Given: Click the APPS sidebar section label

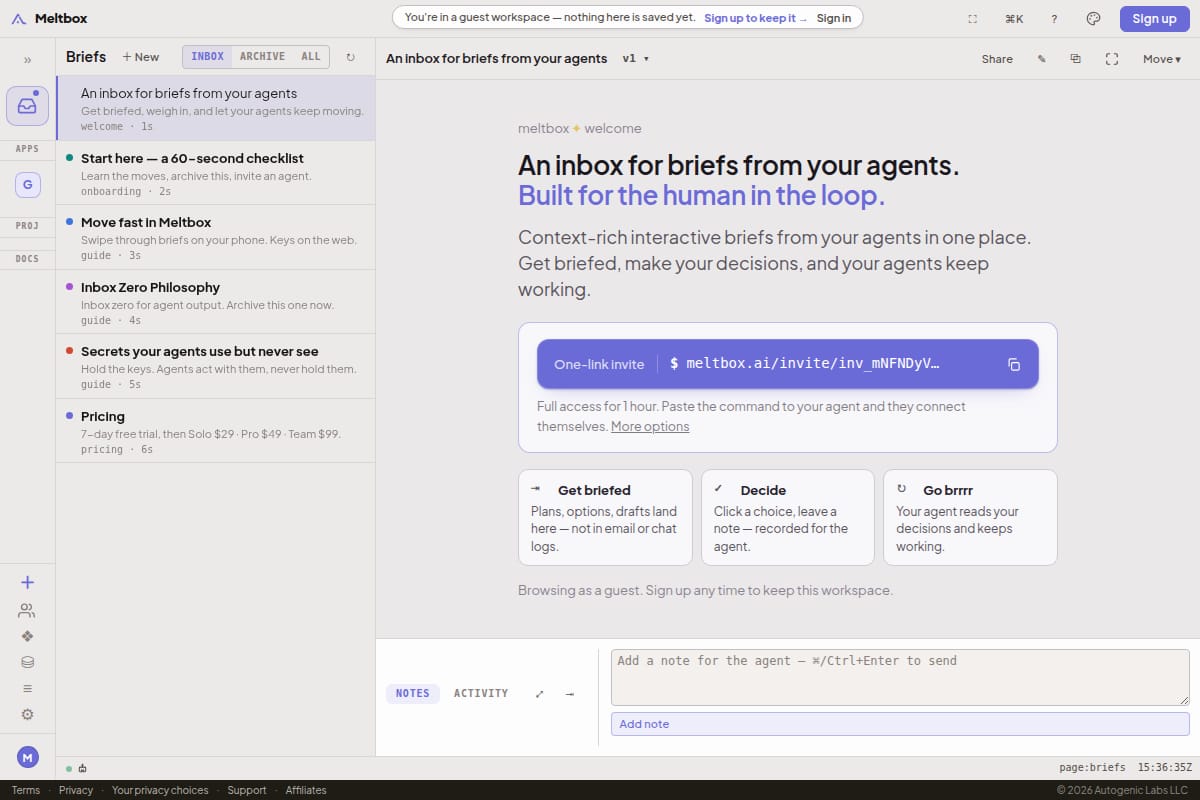Looking at the screenshot, I should coord(27,149).
